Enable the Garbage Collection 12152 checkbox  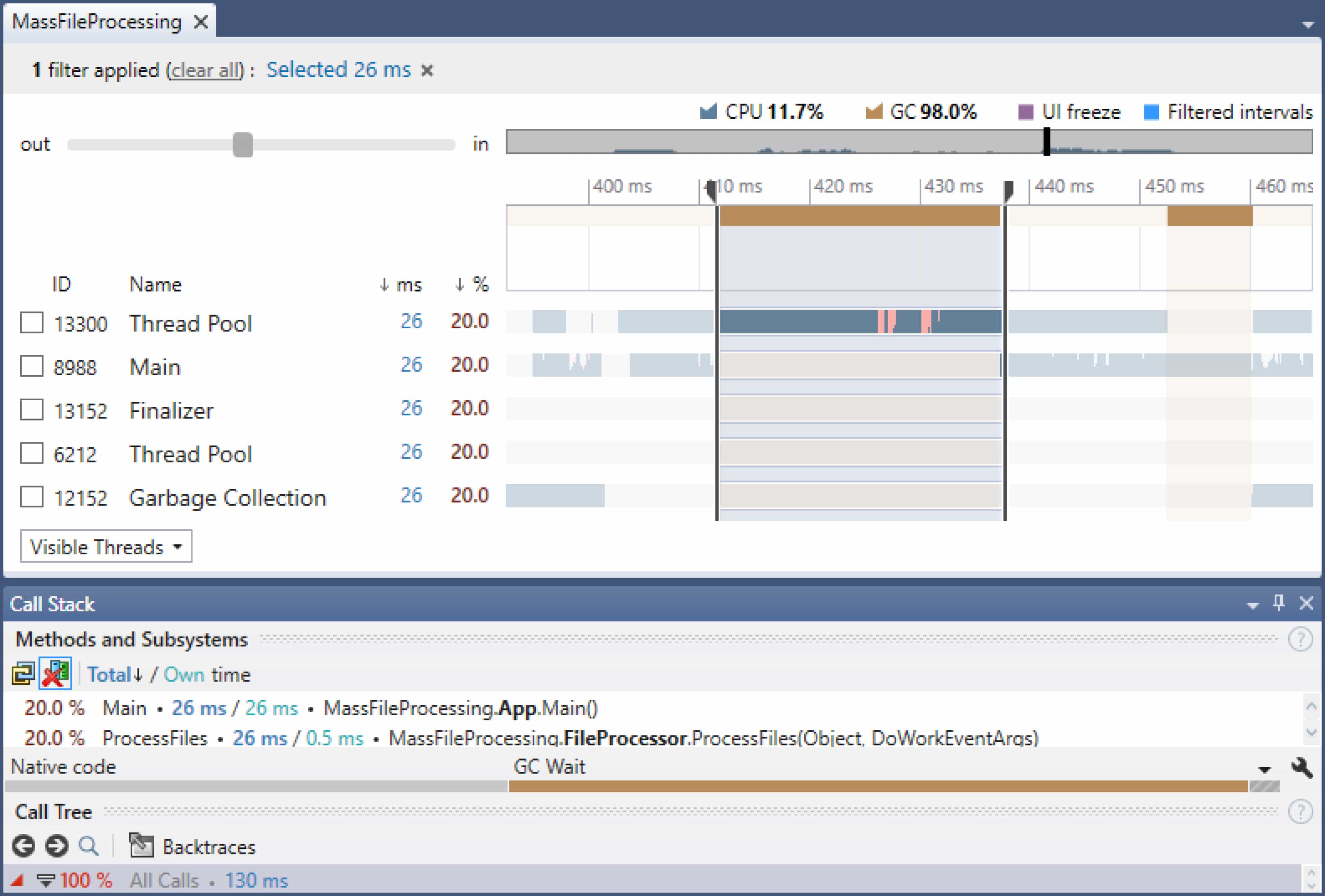(32, 497)
